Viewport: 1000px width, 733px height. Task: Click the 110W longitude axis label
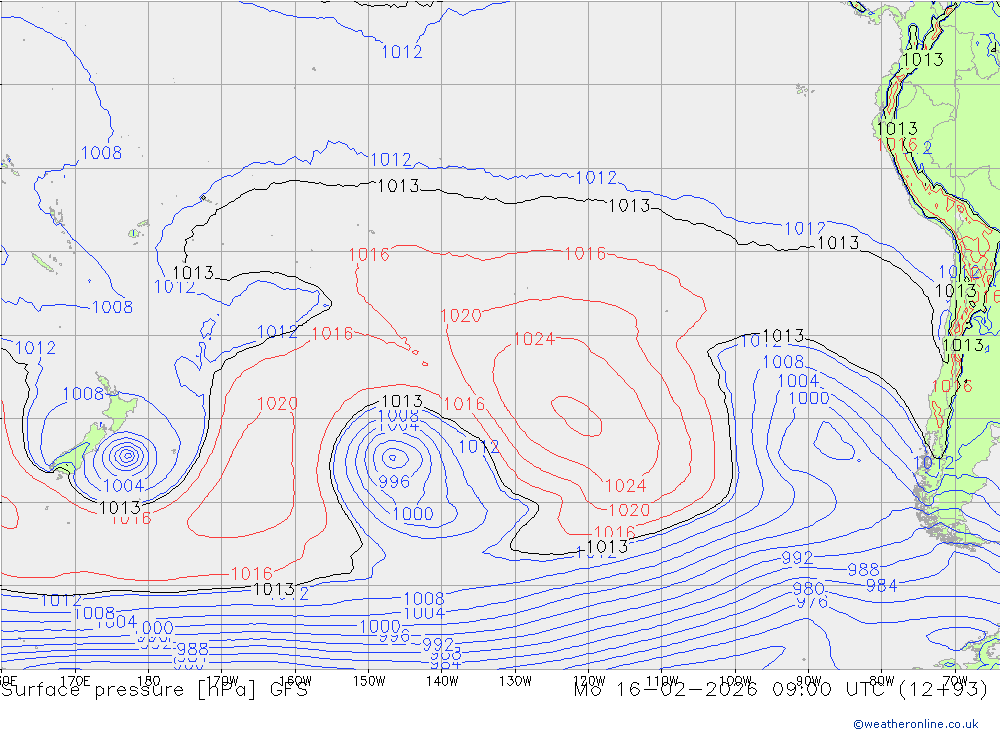click(x=662, y=681)
